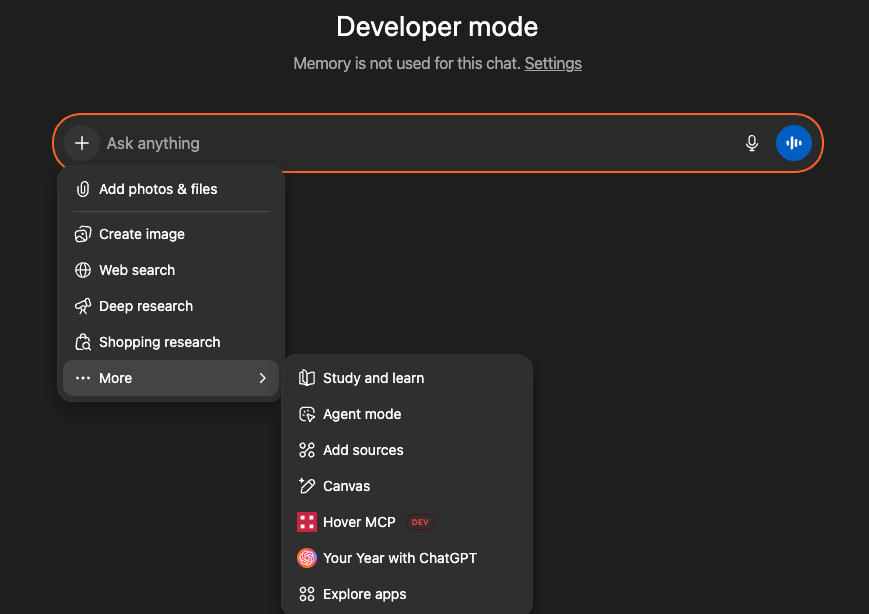Click the book icon for Study and learn
The width and height of the screenshot is (869, 614).
coord(306,378)
